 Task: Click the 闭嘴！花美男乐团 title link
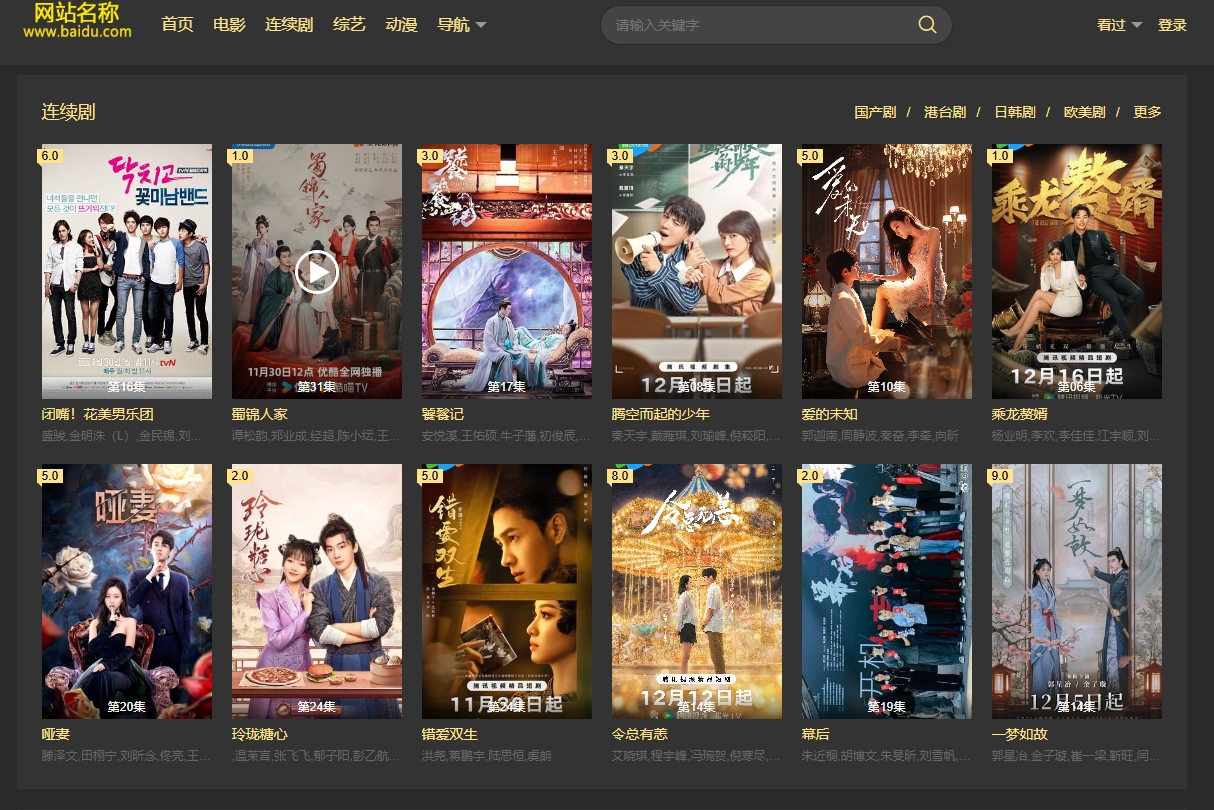coord(98,414)
